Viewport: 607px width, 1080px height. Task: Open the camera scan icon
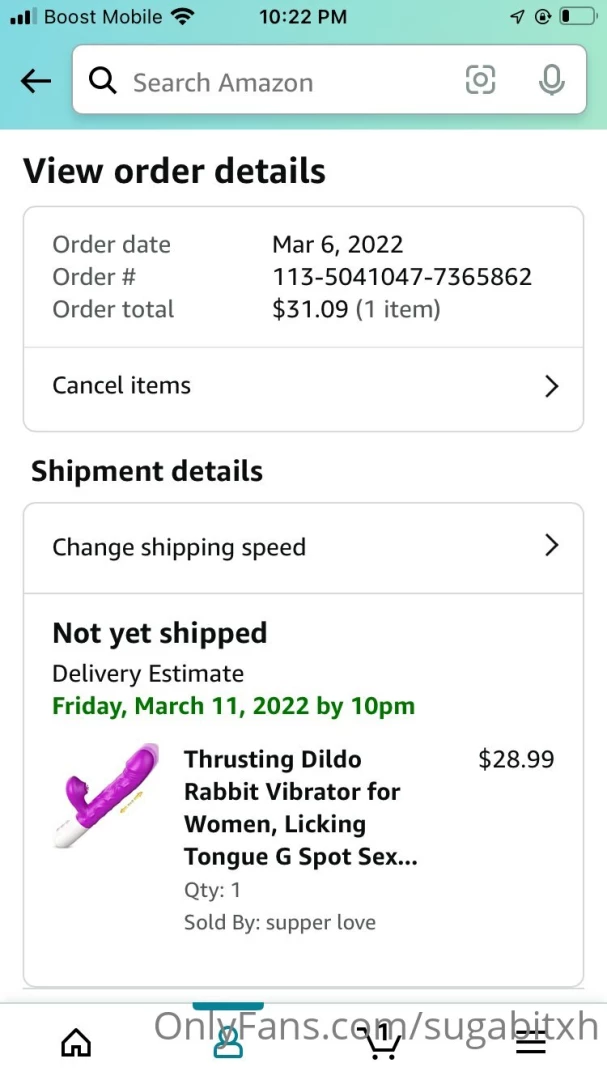tap(480, 81)
